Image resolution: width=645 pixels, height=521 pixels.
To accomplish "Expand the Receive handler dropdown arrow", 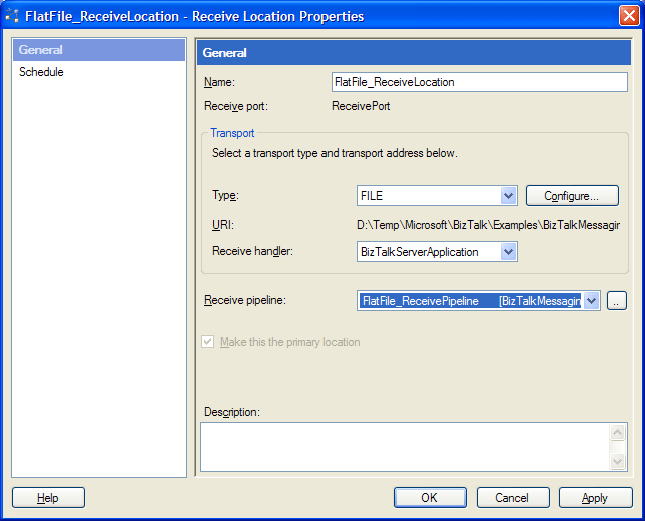I will [509, 252].
